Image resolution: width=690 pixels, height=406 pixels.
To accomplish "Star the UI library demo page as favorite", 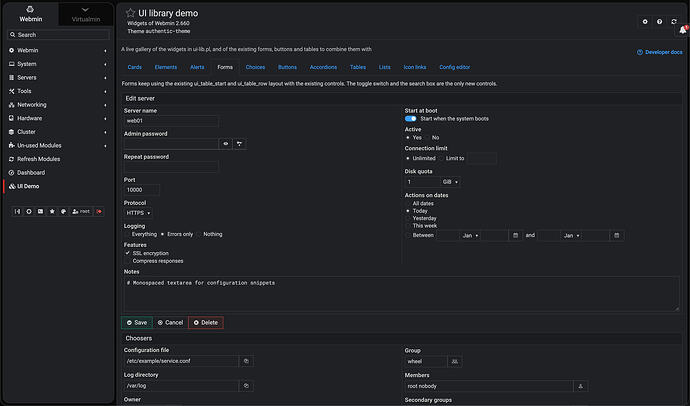I will point(130,13).
